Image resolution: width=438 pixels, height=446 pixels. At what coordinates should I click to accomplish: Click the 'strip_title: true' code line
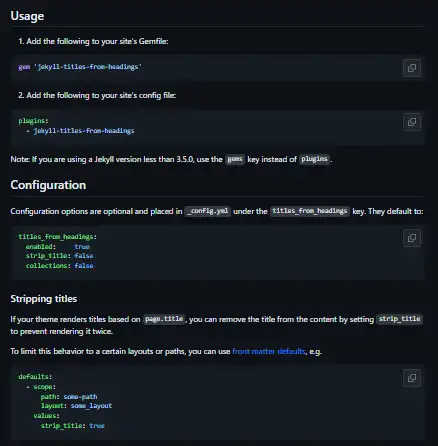pyautogui.click(x=73, y=426)
